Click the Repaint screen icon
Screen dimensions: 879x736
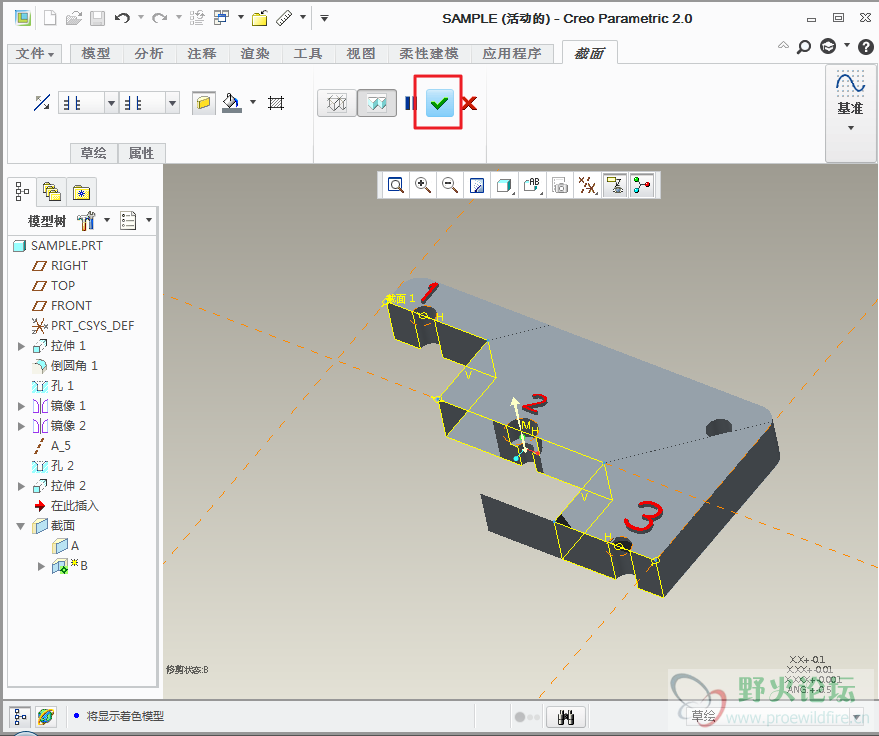476,185
